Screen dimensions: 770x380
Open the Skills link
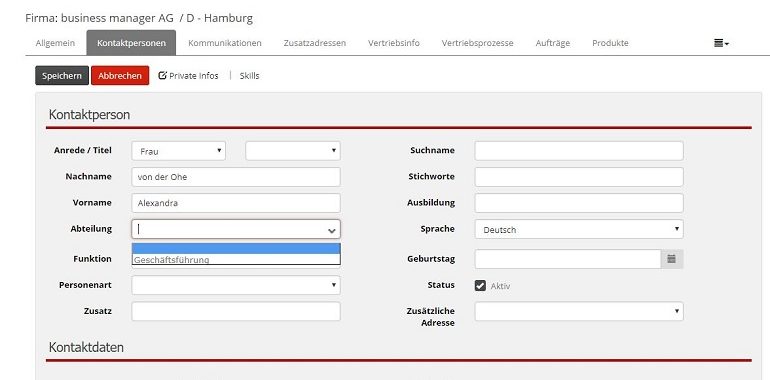[x=249, y=76]
